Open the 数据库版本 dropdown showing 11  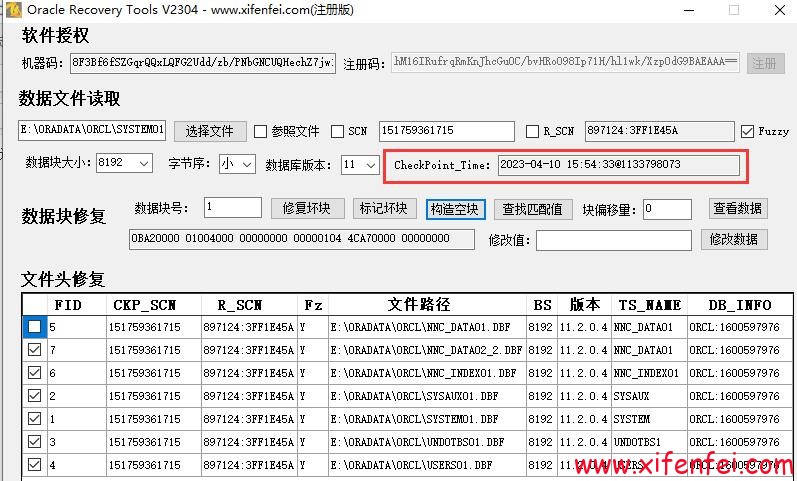click(x=360, y=164)
